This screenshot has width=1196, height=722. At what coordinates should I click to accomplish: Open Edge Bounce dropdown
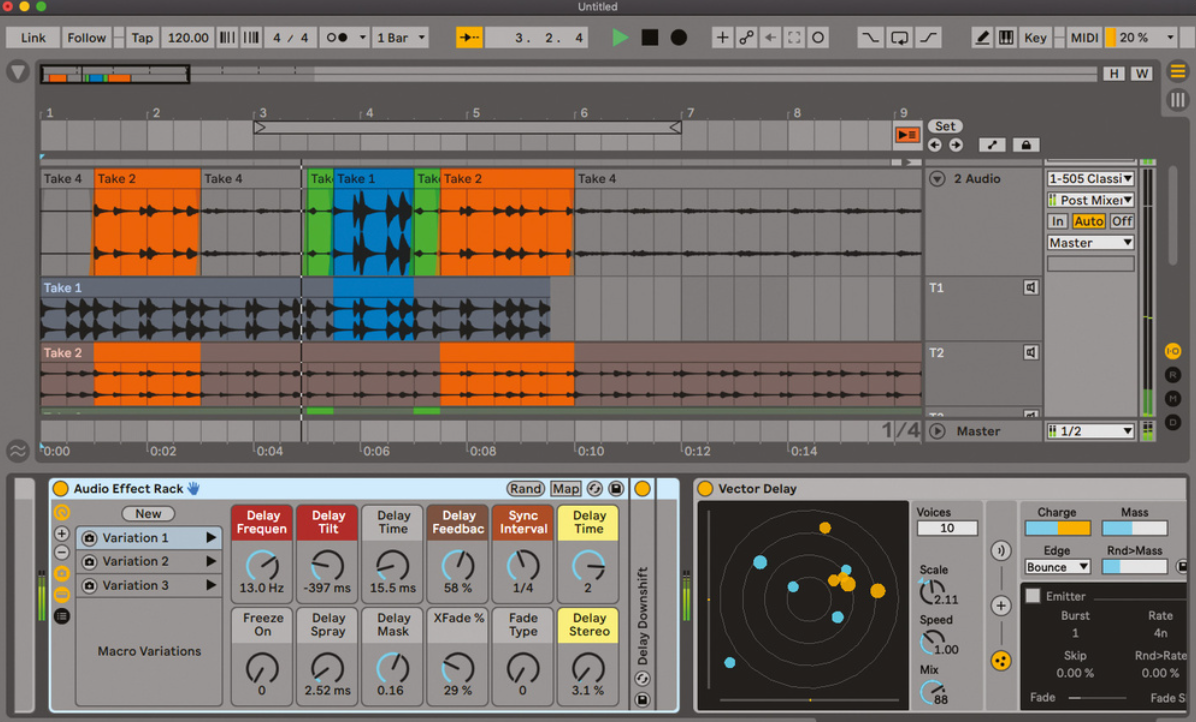[1057, 567]
